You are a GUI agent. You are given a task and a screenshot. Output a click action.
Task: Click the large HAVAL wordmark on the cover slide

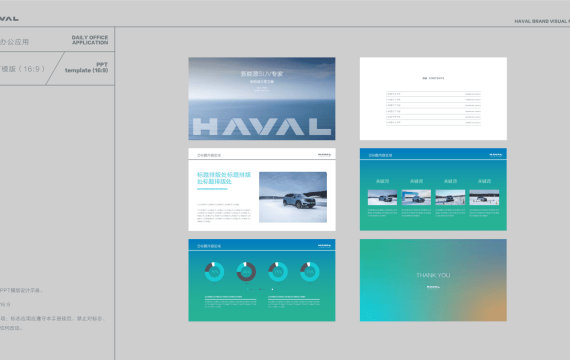pos(262,127)
